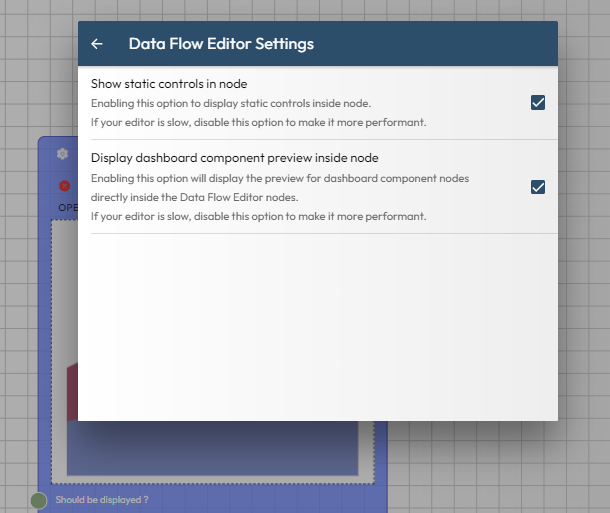Click 'Data Flow Editor Settings' header title
Screen dimensions: 610x513
[x=221, y=44]
